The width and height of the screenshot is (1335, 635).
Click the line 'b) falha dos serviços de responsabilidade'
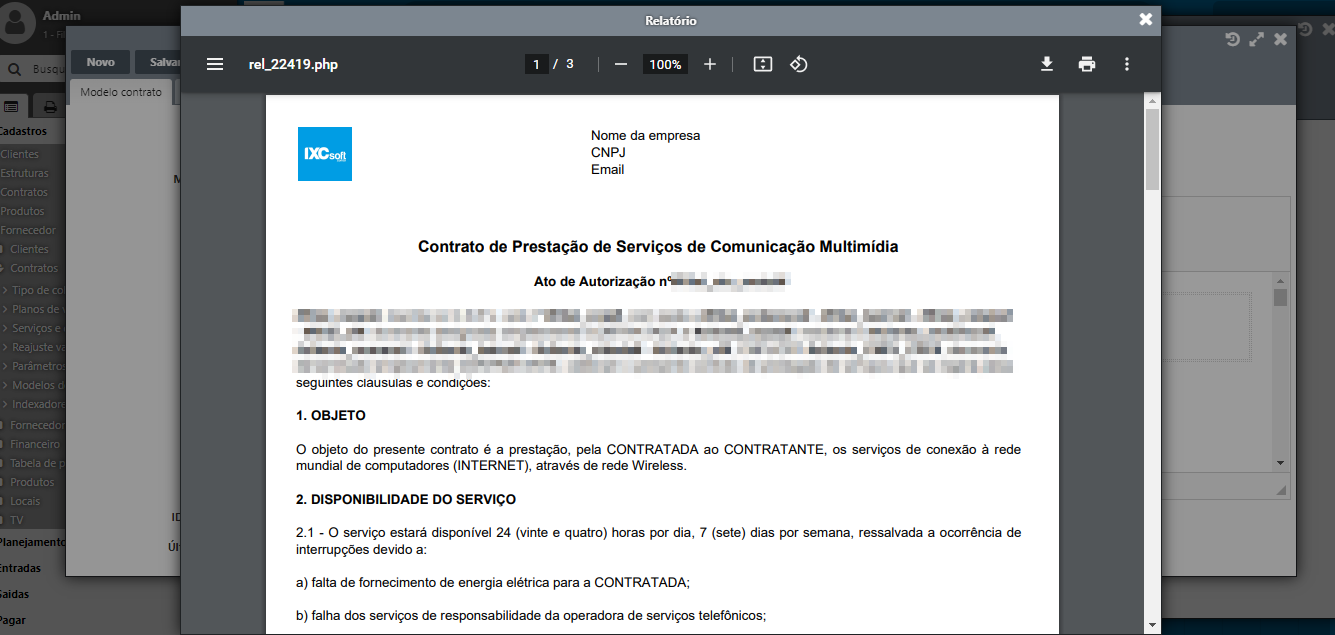click(531, 616)
